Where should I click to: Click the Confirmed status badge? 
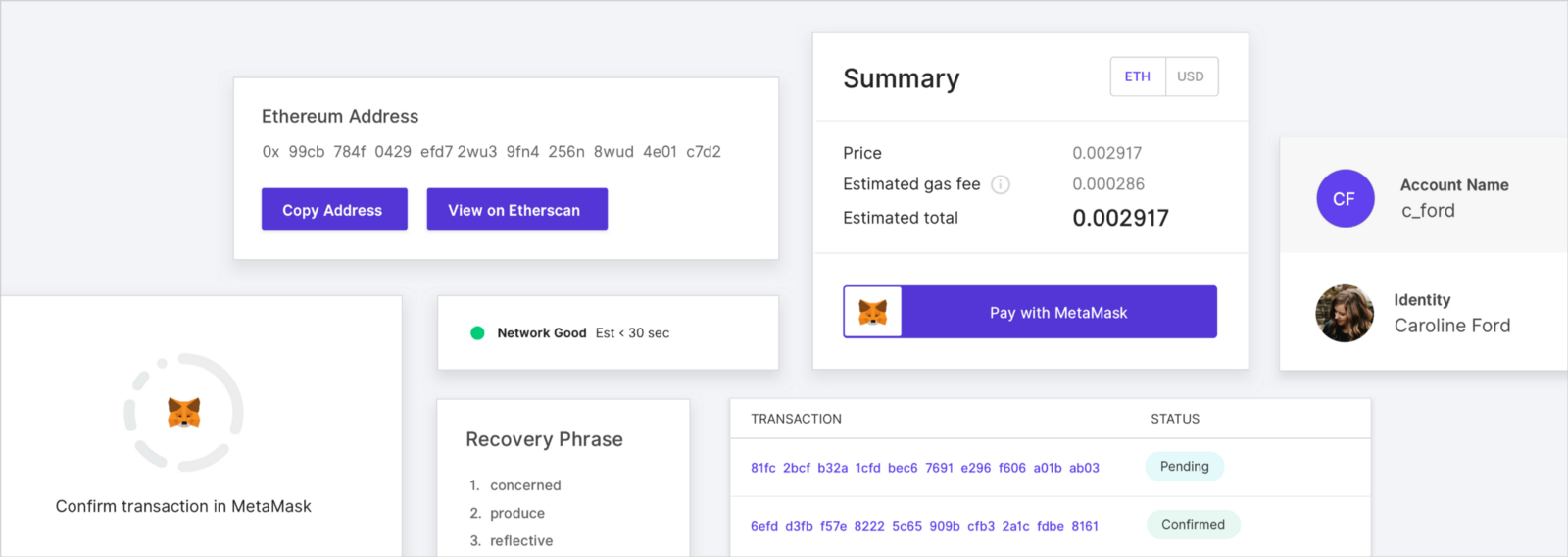[1193, 525]
